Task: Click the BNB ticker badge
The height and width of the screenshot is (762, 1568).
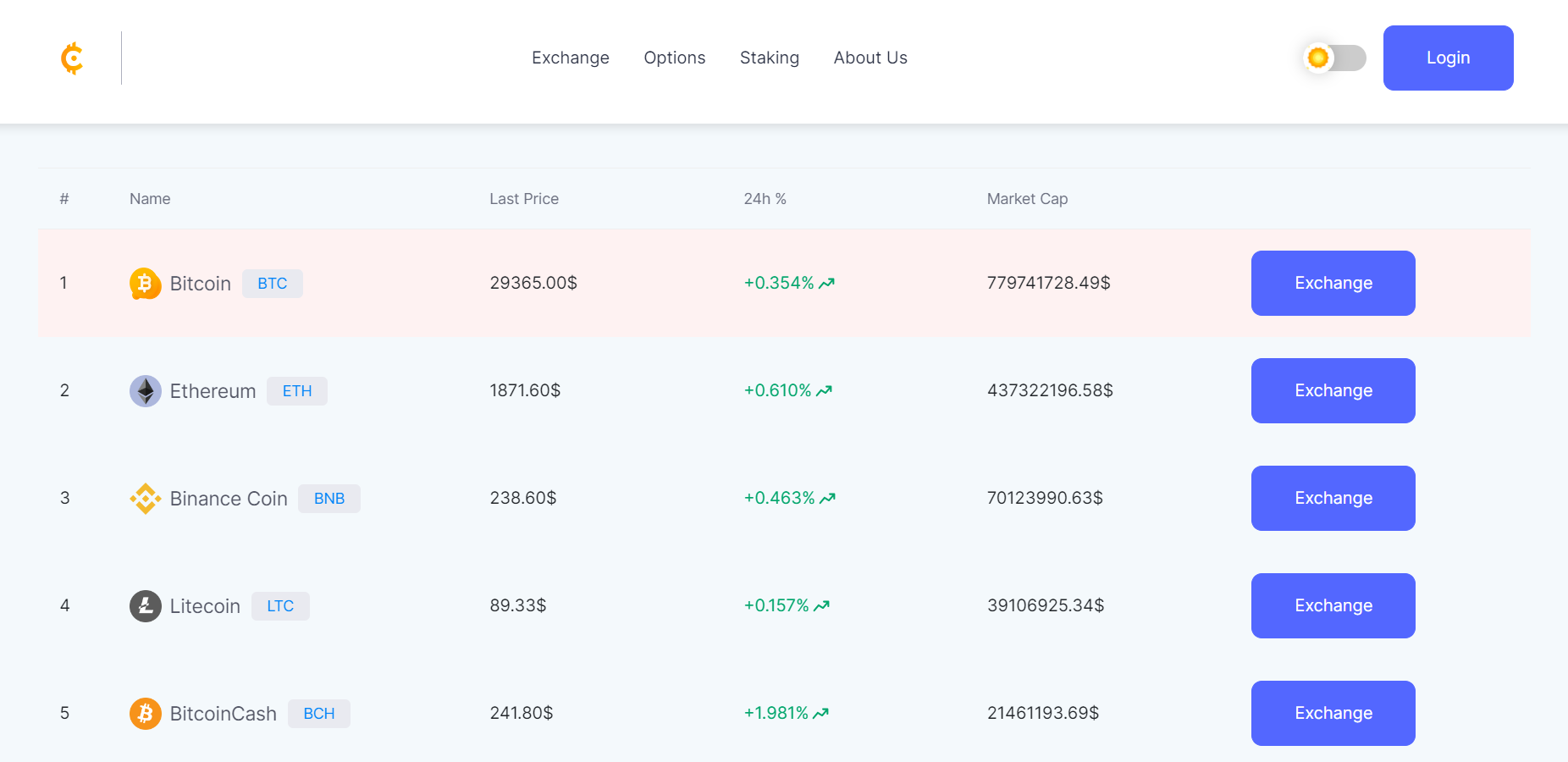Action: 329,499
